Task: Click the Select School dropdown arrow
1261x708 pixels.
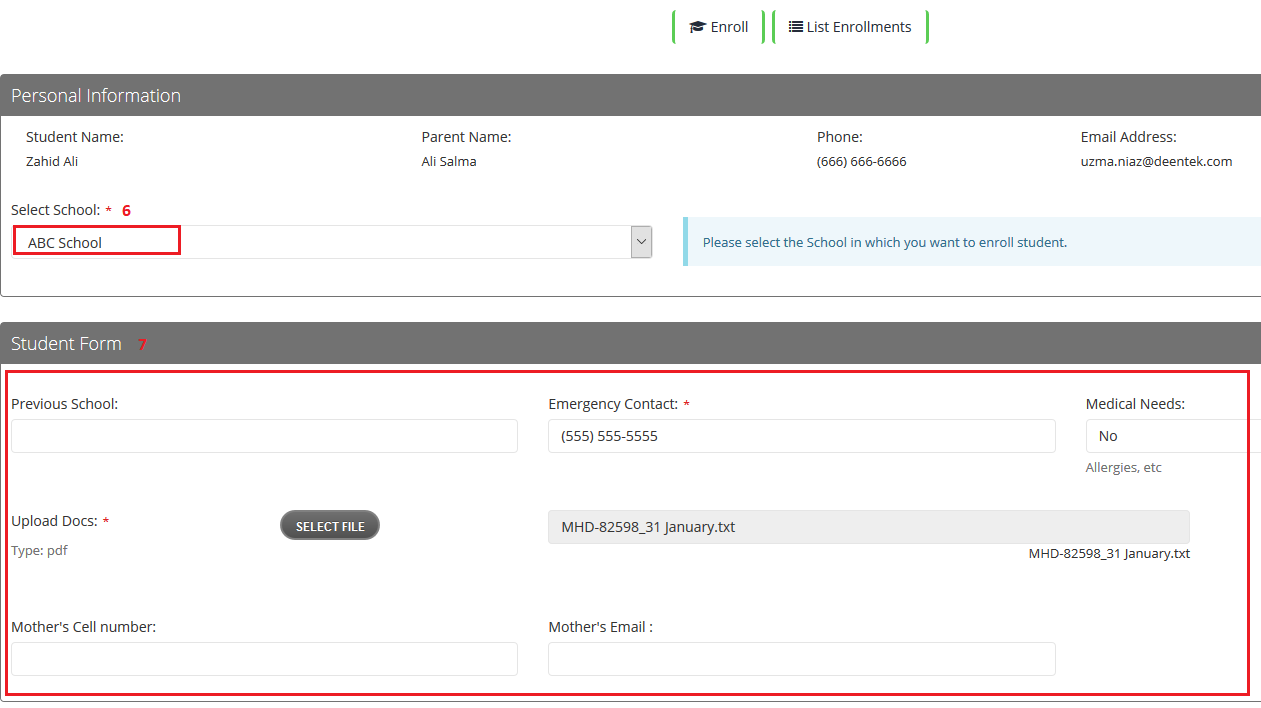Action: pos(642,242)
